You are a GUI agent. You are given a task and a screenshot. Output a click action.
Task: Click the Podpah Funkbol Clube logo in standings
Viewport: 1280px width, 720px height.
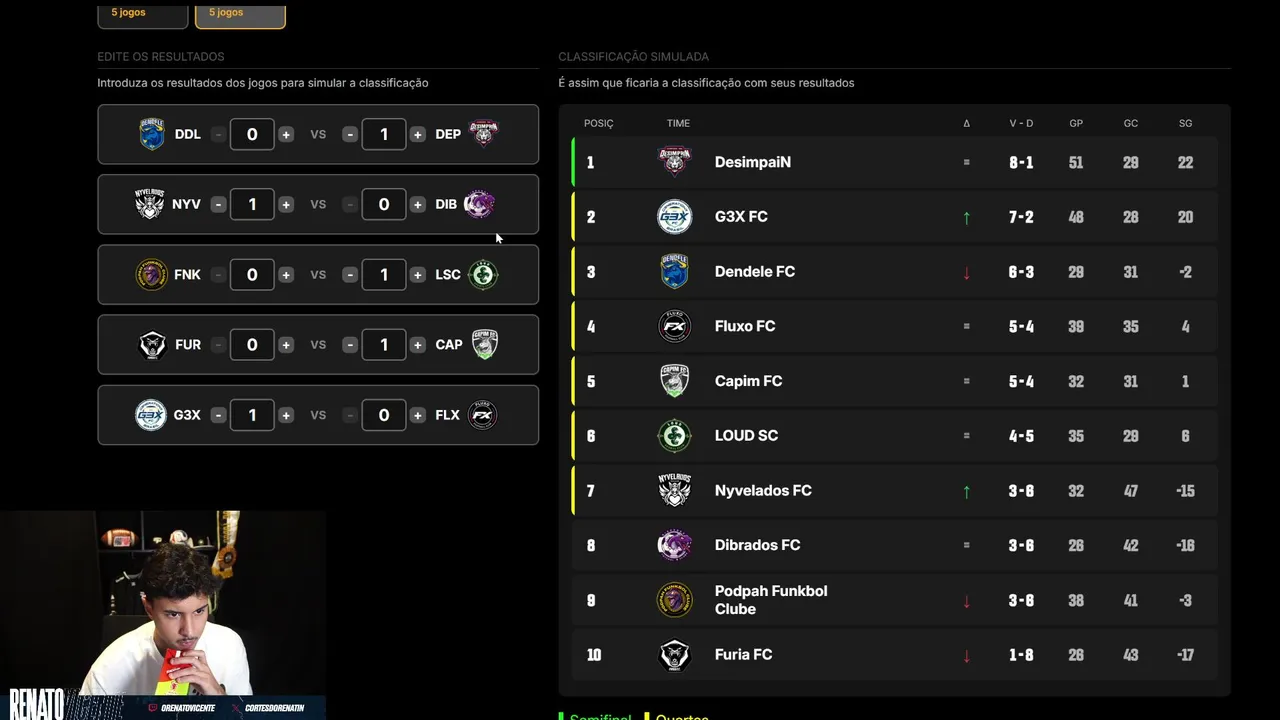point(675,600)
